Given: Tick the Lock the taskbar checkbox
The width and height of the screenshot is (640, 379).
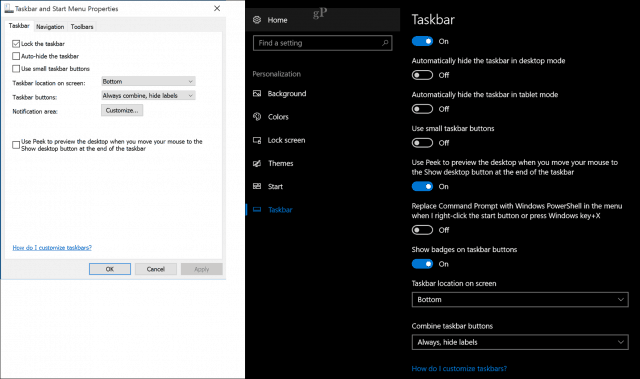Looking at the screenshot, I should 16,44.
